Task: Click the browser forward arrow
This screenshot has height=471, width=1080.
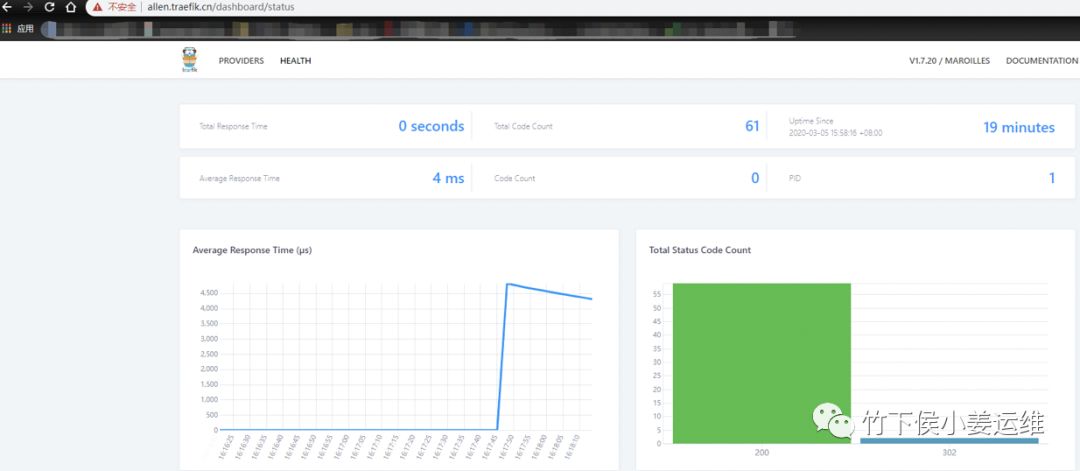Action: tap(28, 7)
